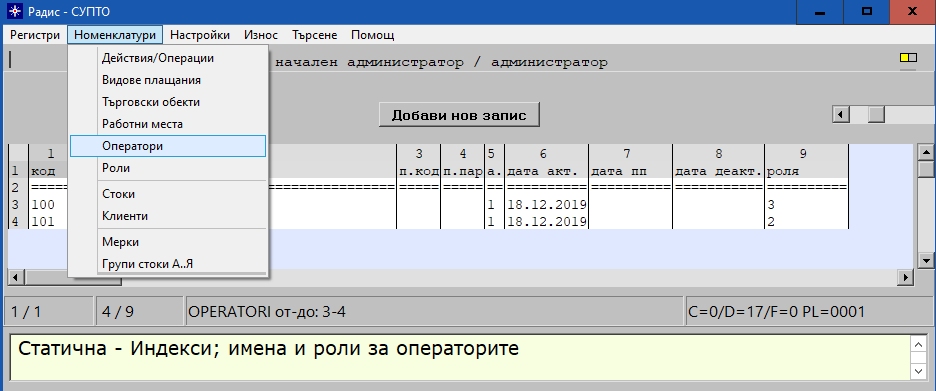Select cell with code 101
The height and width of the screenshot is (391, 936).
pyautogui.click(x=43, y=222)
